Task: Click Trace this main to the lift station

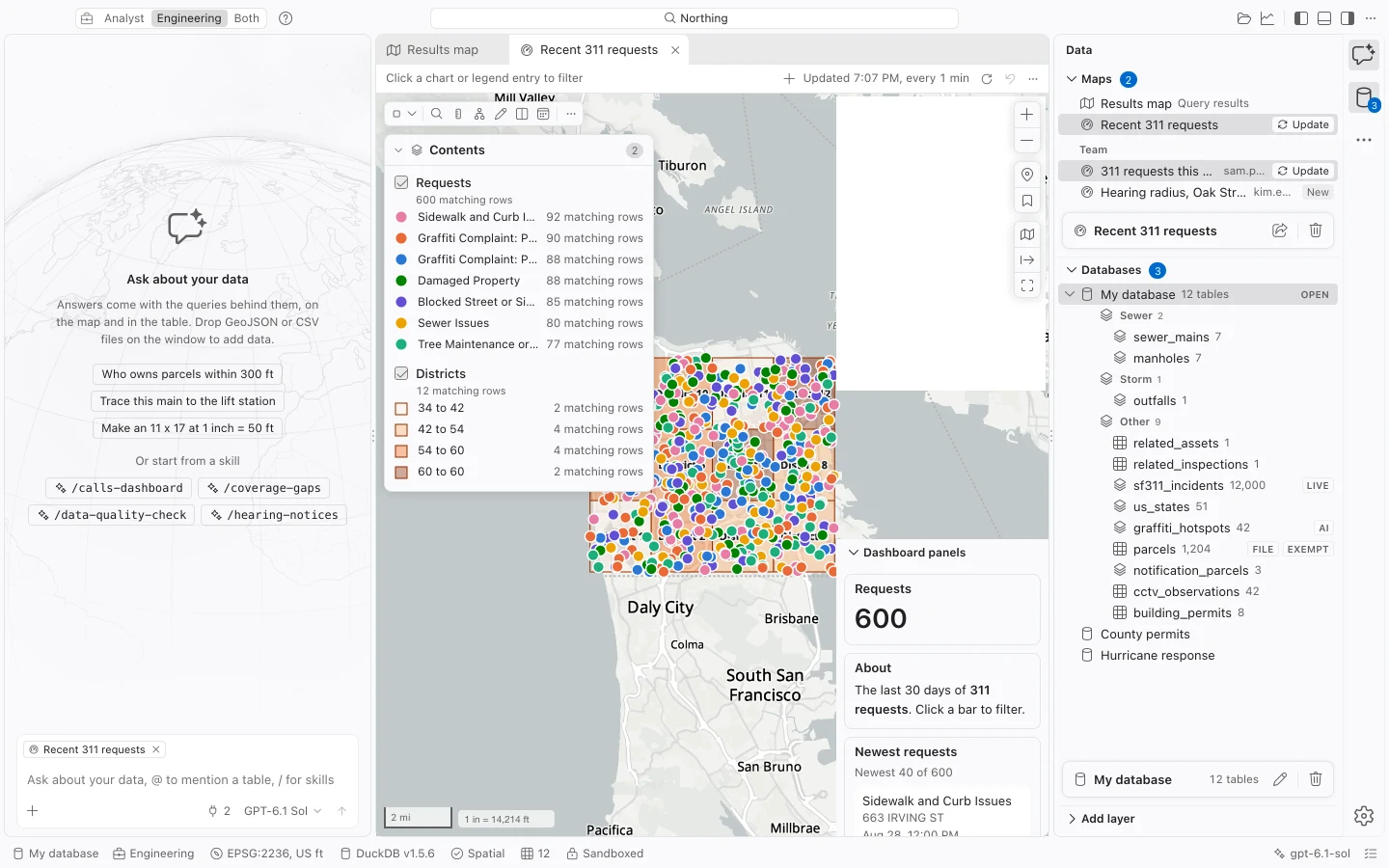Action: pos(188,401)
